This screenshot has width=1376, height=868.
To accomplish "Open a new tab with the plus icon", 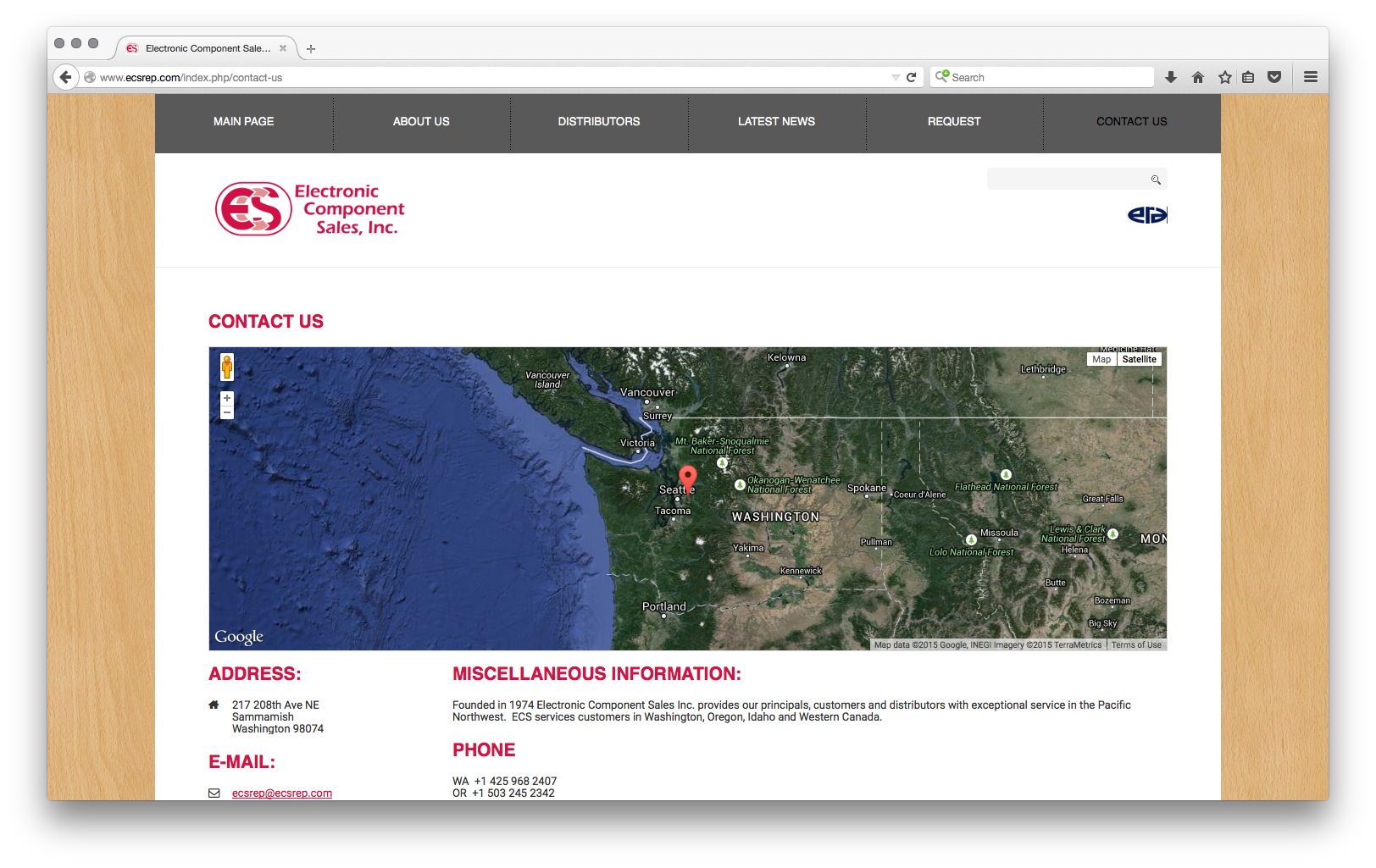I will pos(311,49).
